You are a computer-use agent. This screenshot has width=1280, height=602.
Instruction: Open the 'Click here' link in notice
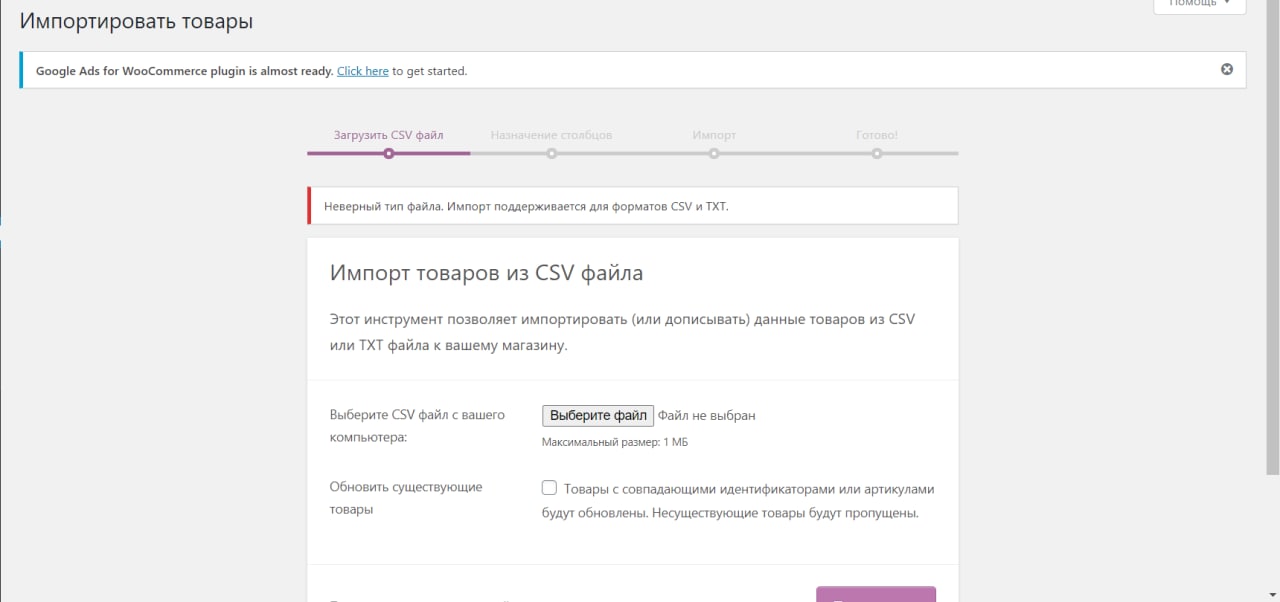point(363,71)
